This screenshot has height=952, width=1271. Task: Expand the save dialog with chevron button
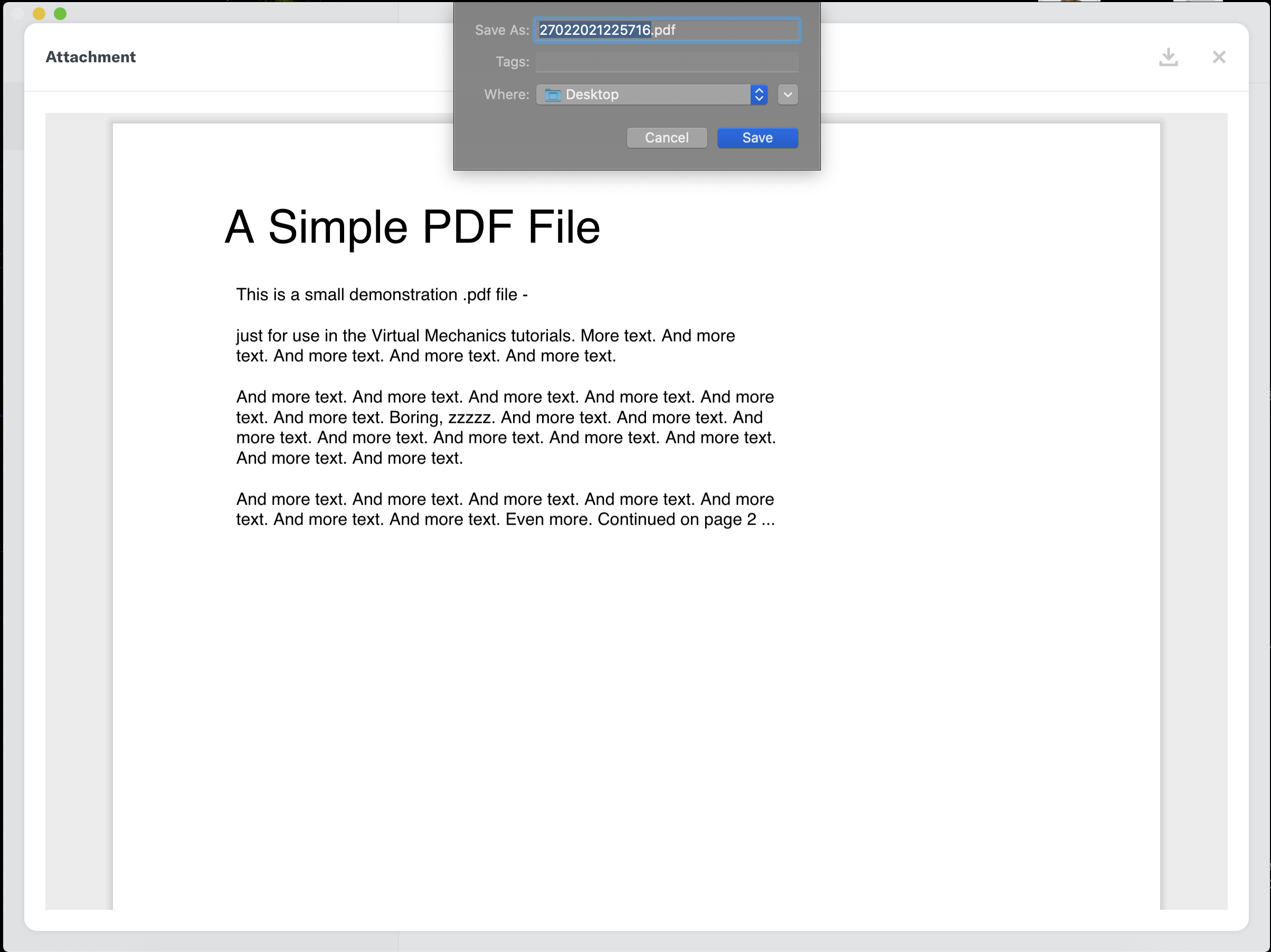click(788, 94)
